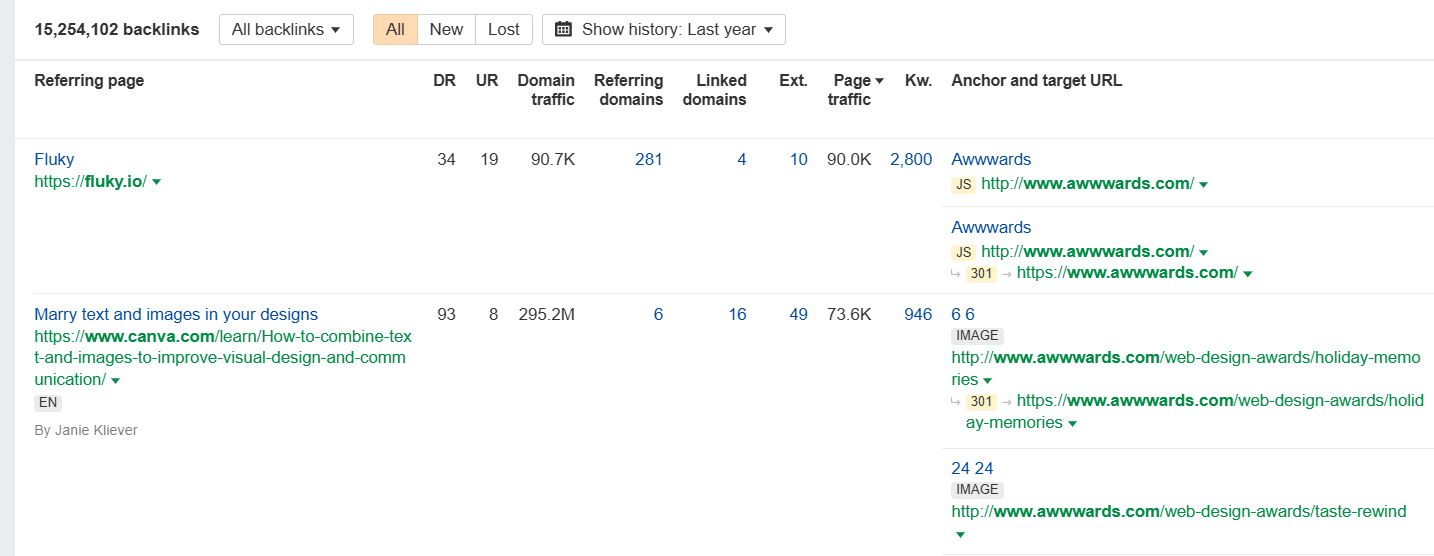Screen dimensions: 1434x556
Task: Switch to the New backlinks tab
Action: (446, 29)
